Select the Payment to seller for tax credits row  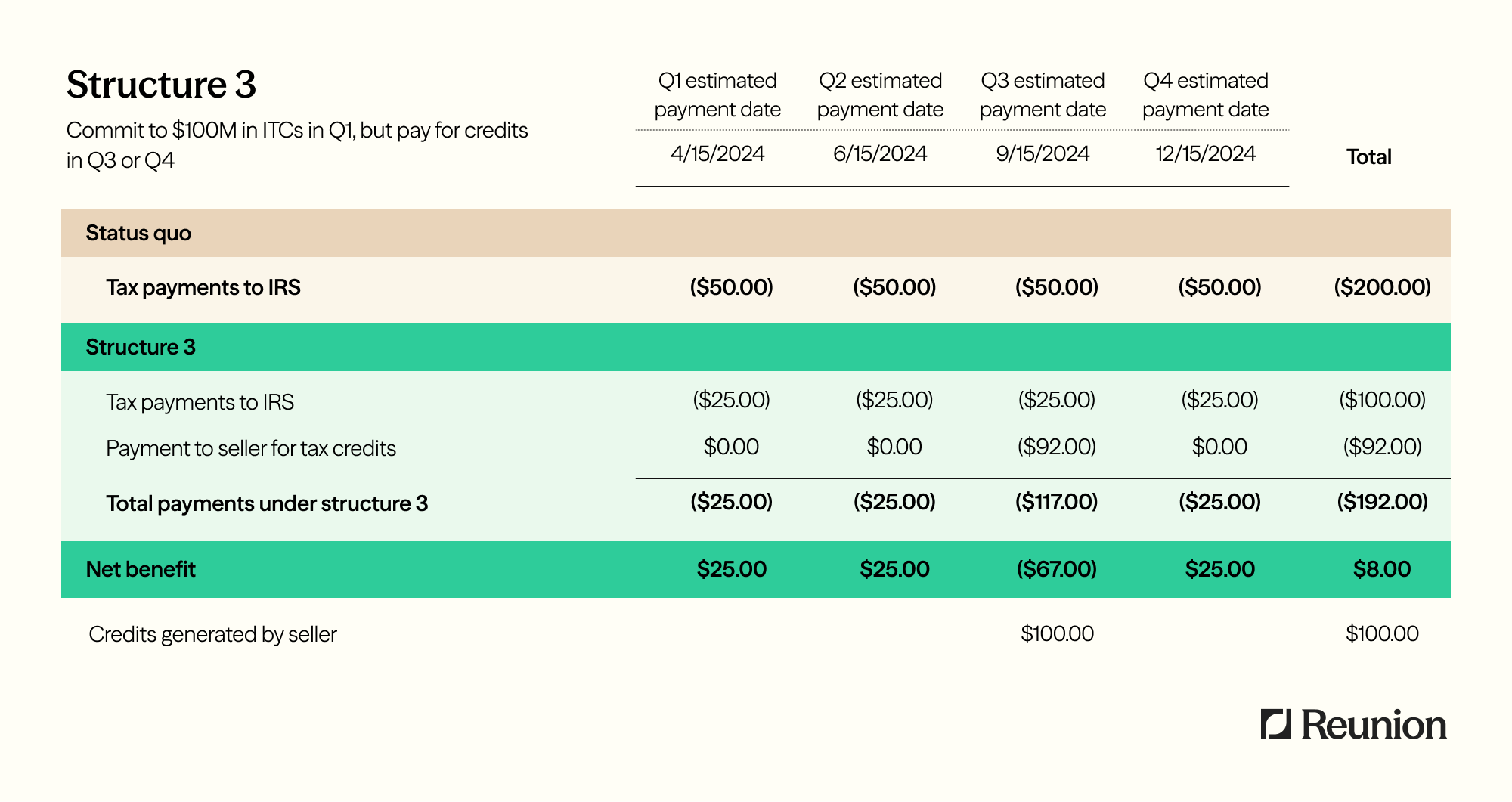coord(756,447)
